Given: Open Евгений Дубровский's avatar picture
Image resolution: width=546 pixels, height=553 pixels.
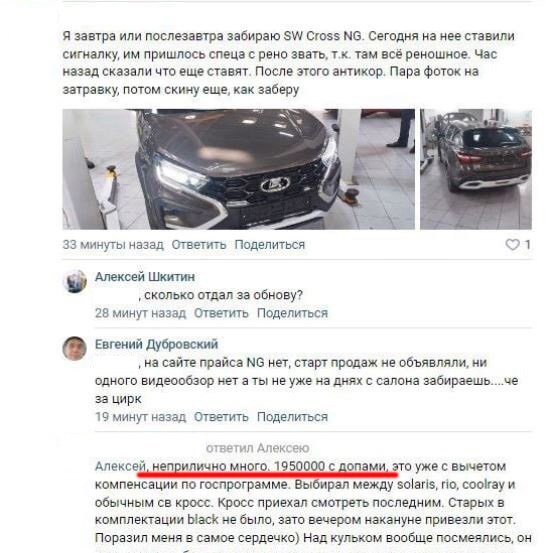Looking at the screenshot, I should [75, 348].
